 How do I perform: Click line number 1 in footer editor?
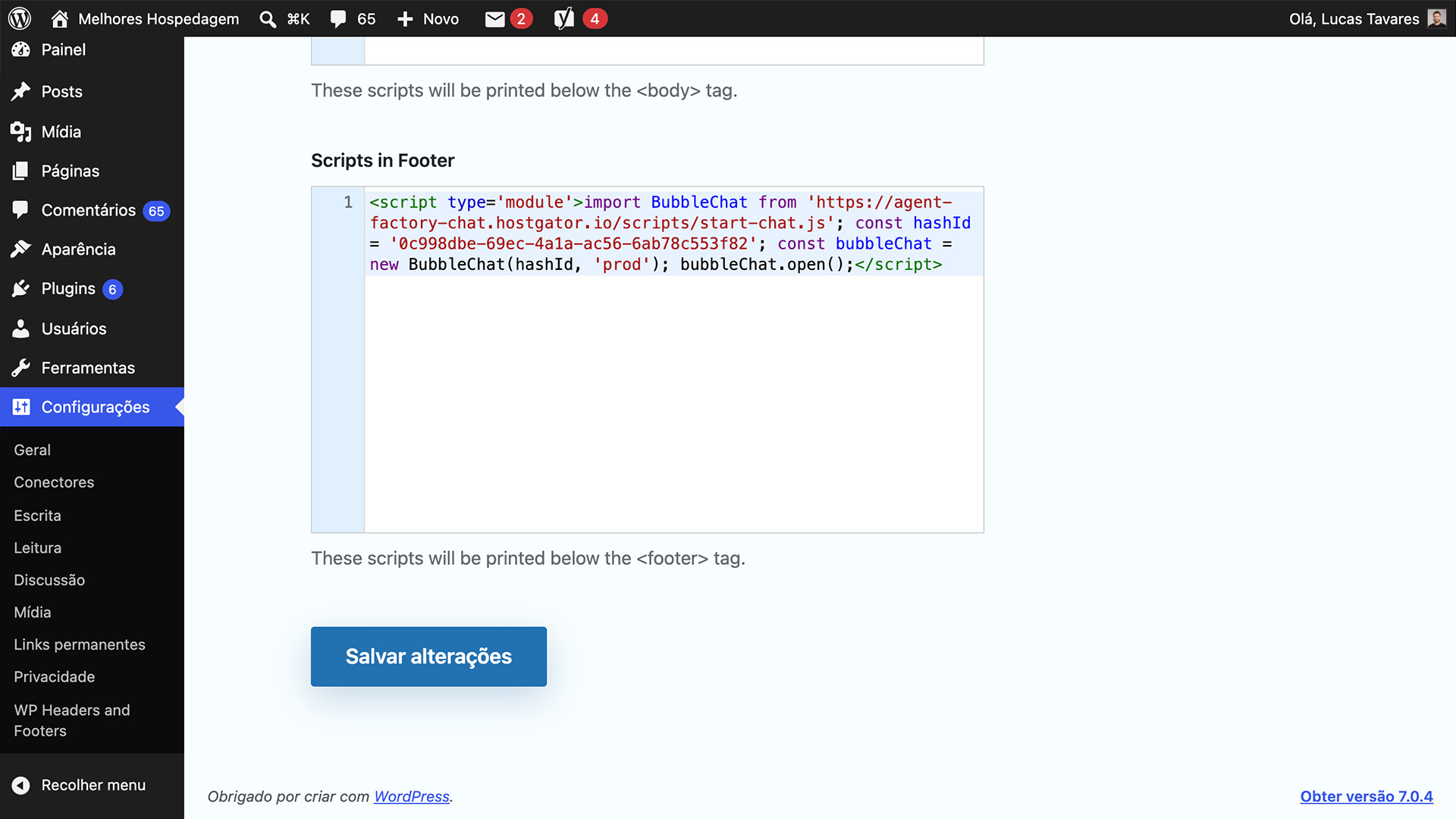coord(348,202)
